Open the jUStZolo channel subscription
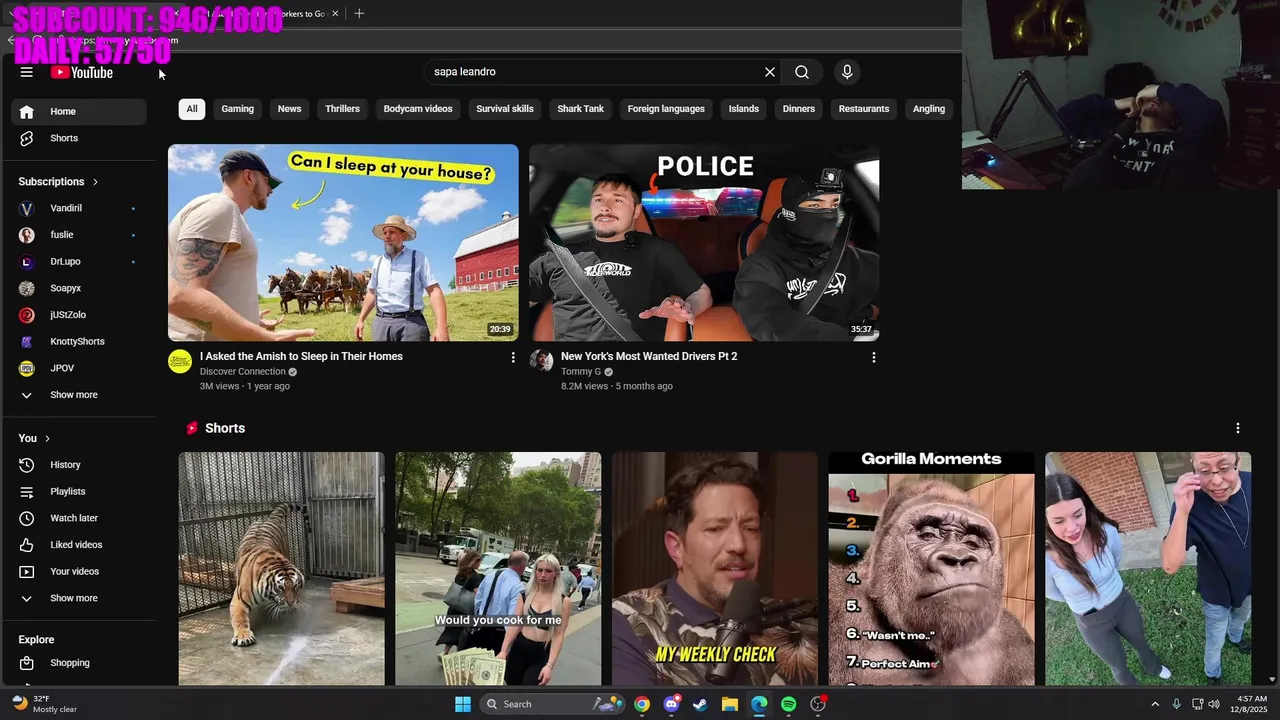The image size is (1280, 720). [79, 315]
